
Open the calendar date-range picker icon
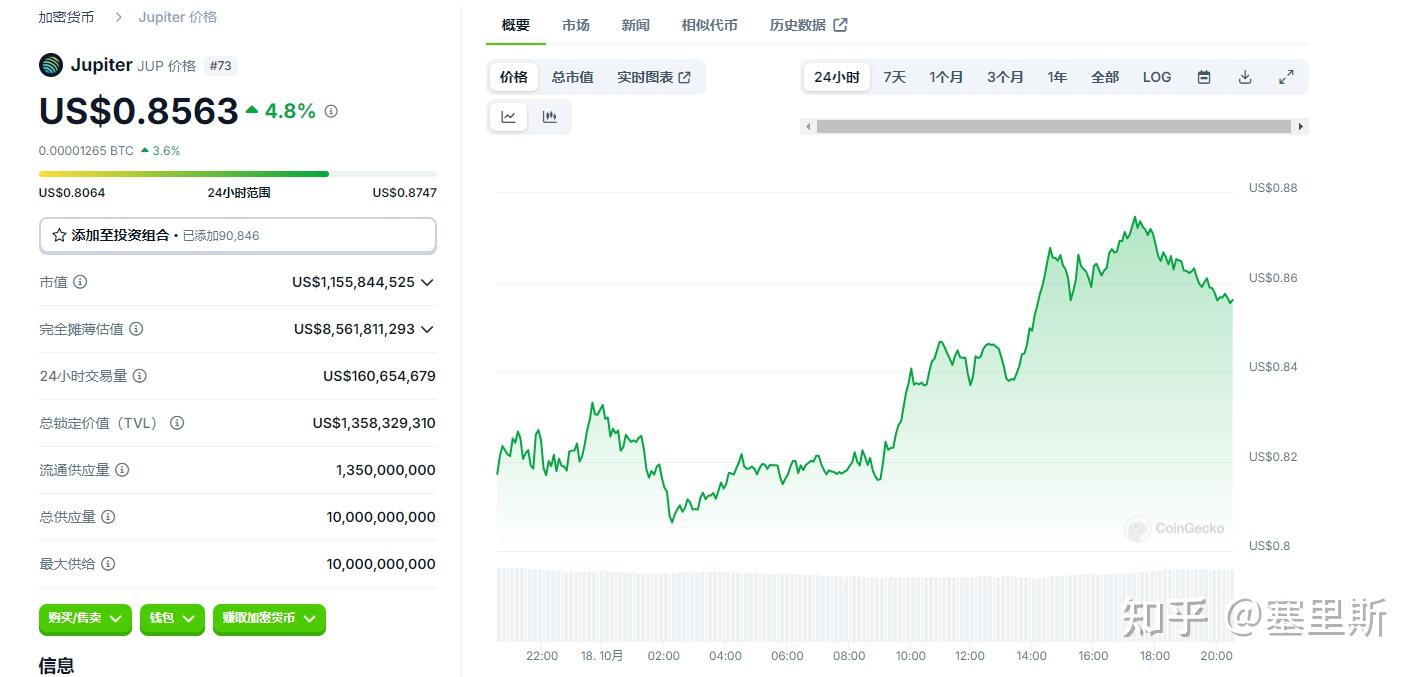[1204, 76]
